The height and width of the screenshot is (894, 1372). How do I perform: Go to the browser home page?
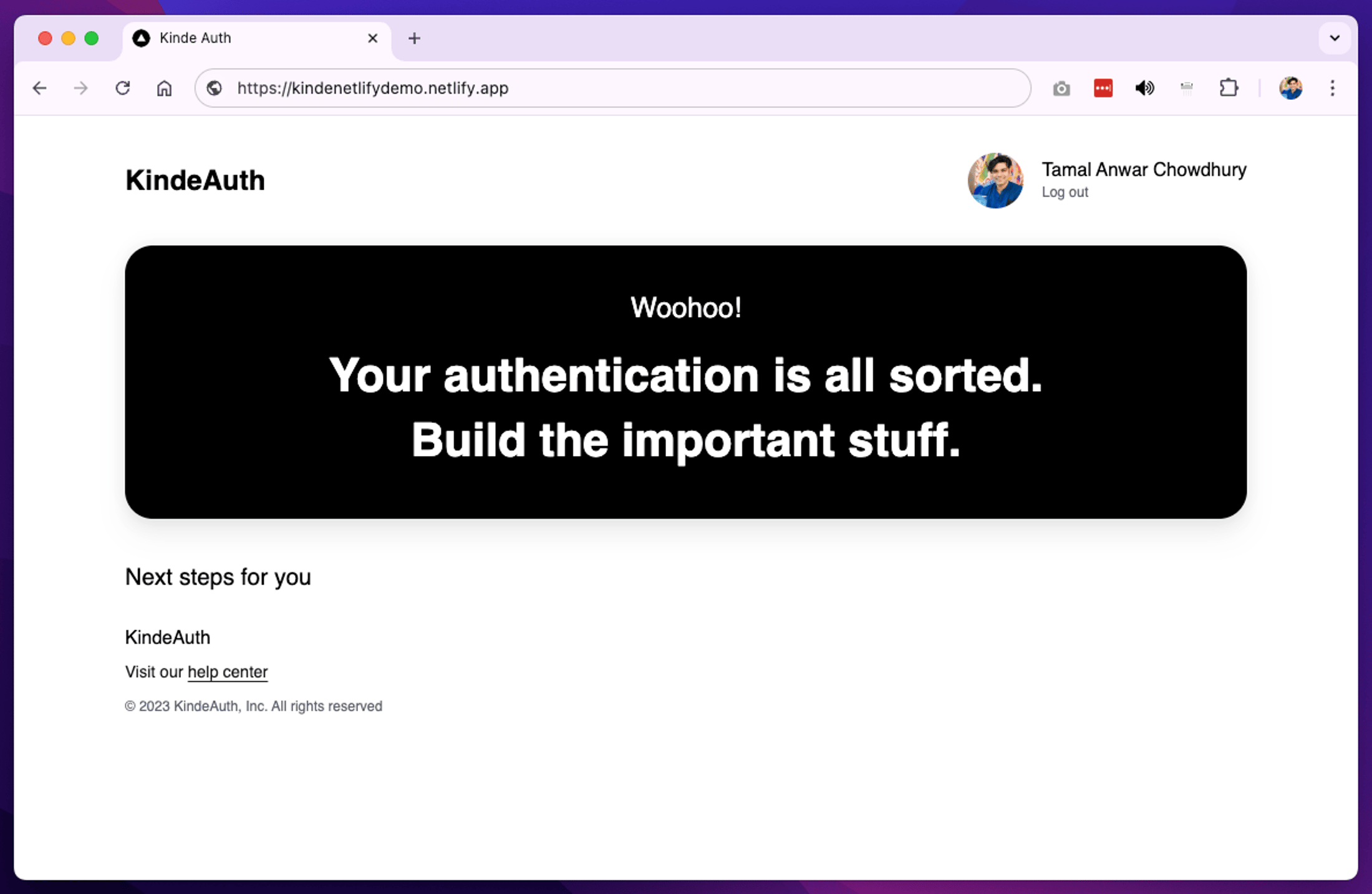coord(164,88)
